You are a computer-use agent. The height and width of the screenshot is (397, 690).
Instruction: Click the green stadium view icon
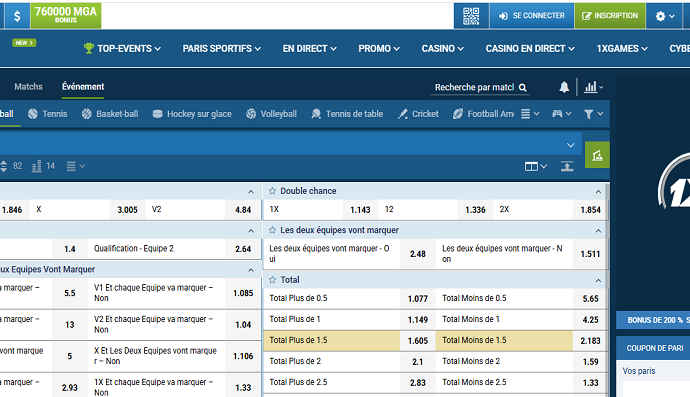coord(597,155)
